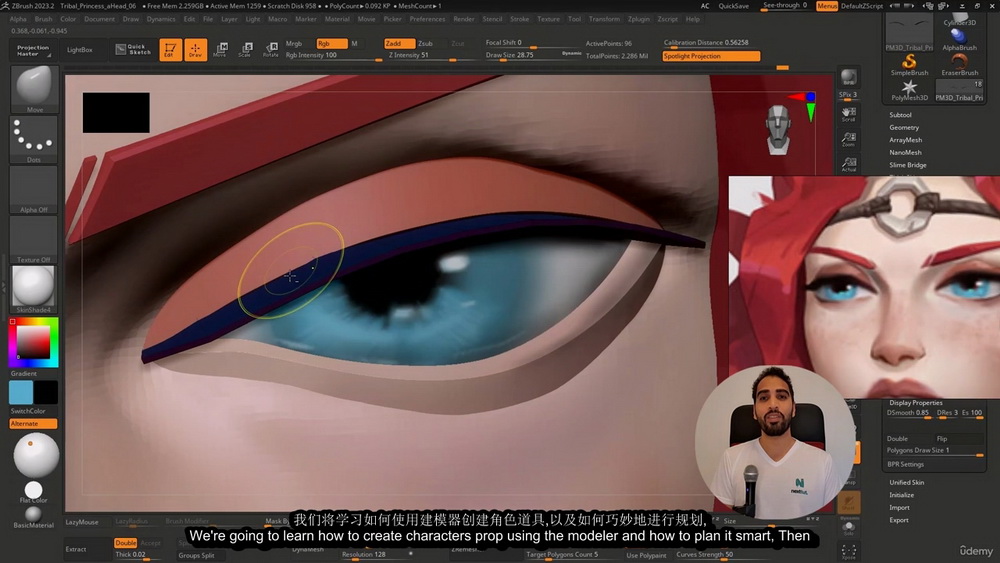Open LightBox browser
This screenshot has height=563, width=1000.
pos(80,50)
